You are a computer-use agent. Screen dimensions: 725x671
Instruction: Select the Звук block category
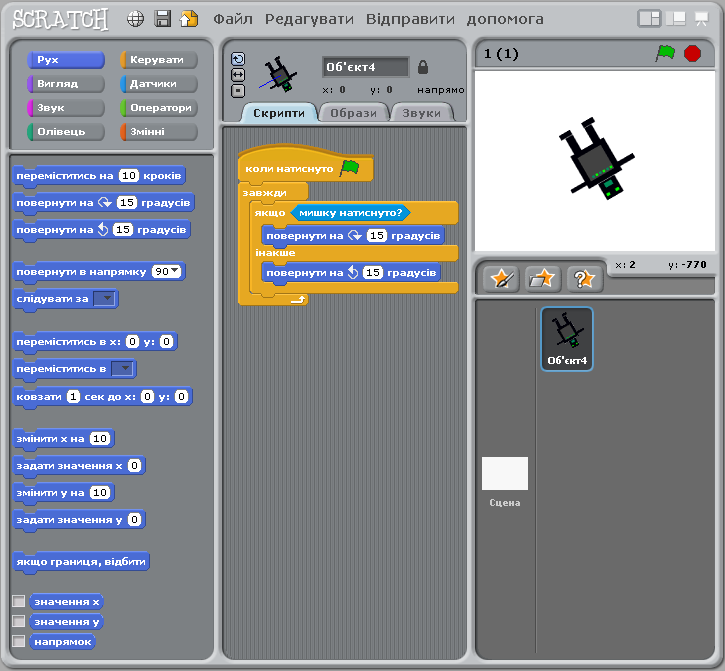tap(66, 108)
